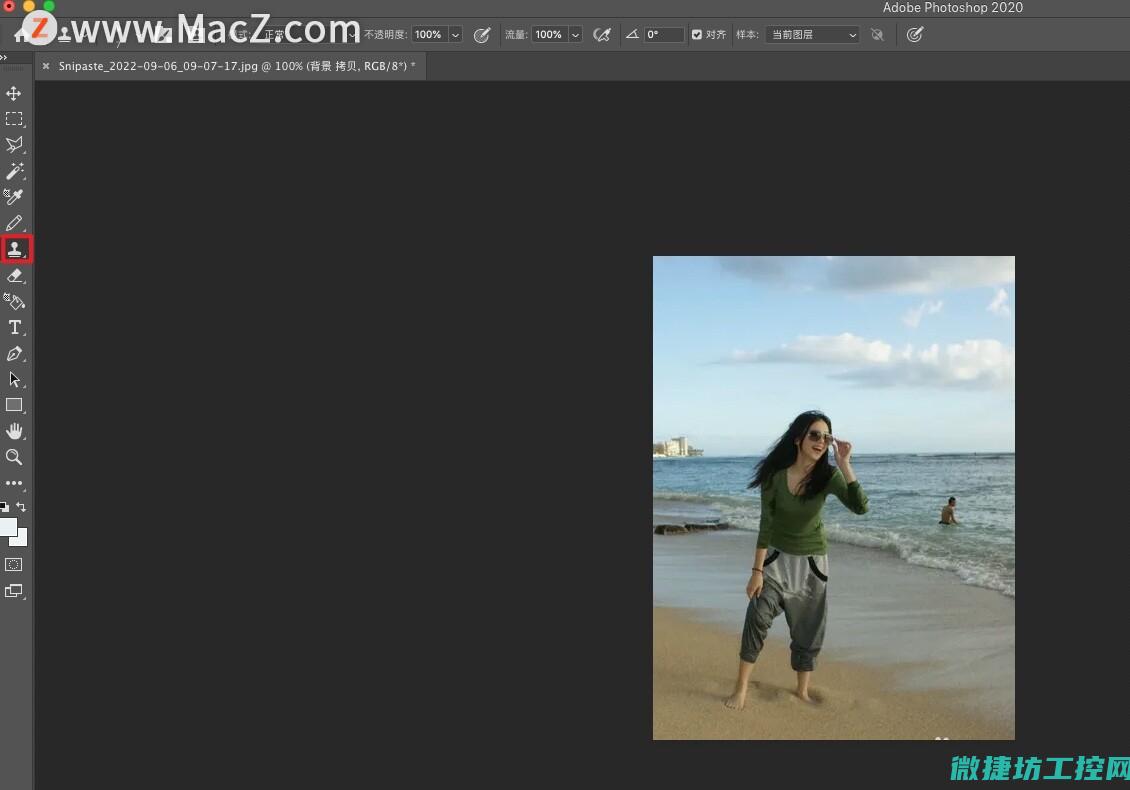This screenshot has width=1130, height=790.
Task: Expand the toolbox with the double-arrow
Action: pos(4,58)
